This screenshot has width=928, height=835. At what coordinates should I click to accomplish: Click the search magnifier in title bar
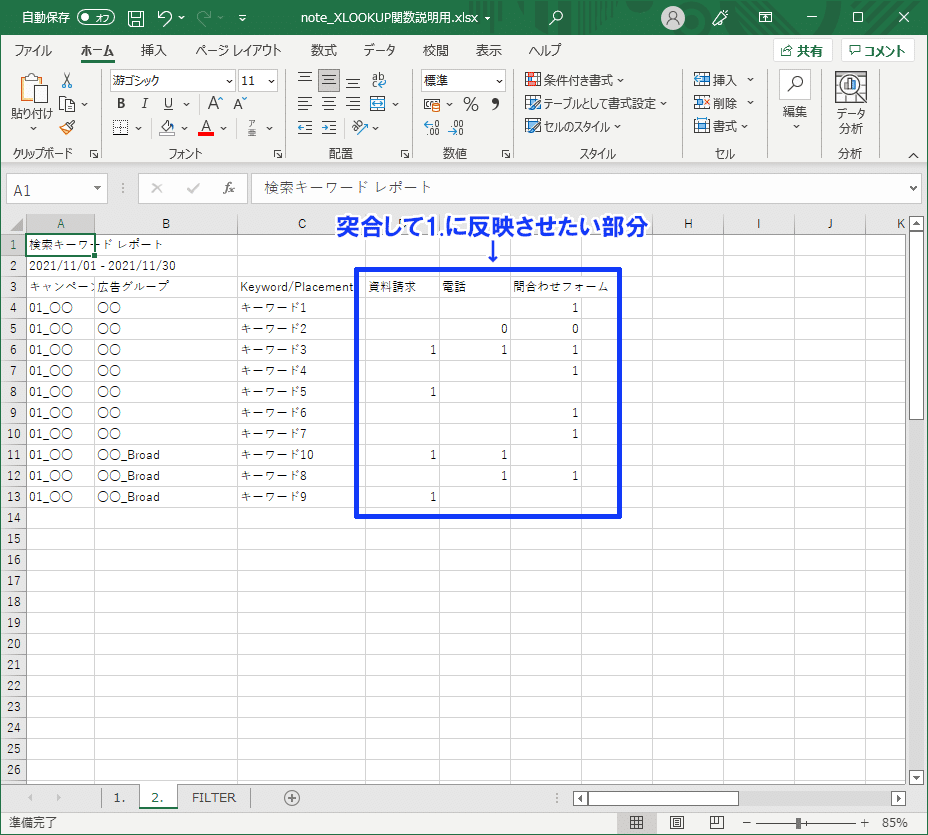point(555,18)
